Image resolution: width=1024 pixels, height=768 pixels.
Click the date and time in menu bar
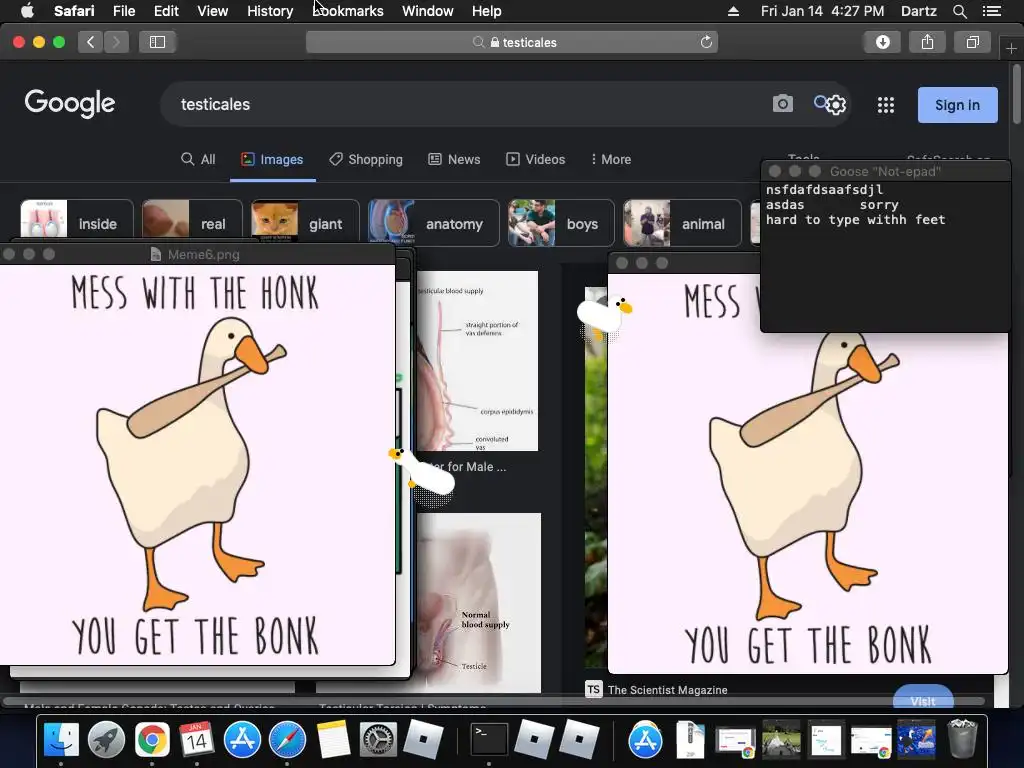822,11
